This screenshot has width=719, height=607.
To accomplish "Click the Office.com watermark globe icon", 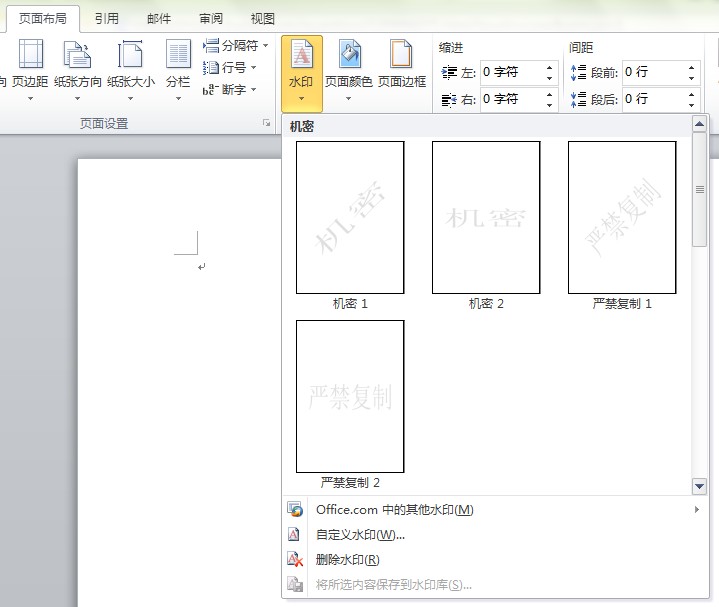I will point(295,509).
